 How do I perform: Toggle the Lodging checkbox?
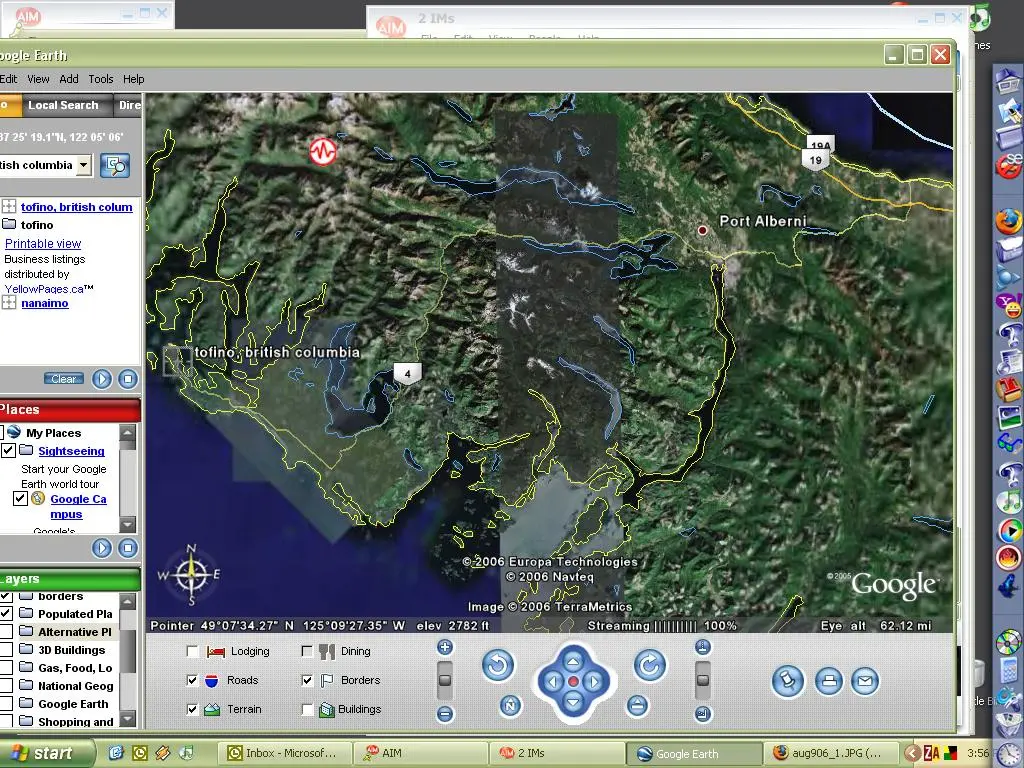click(x=193, y=651)
